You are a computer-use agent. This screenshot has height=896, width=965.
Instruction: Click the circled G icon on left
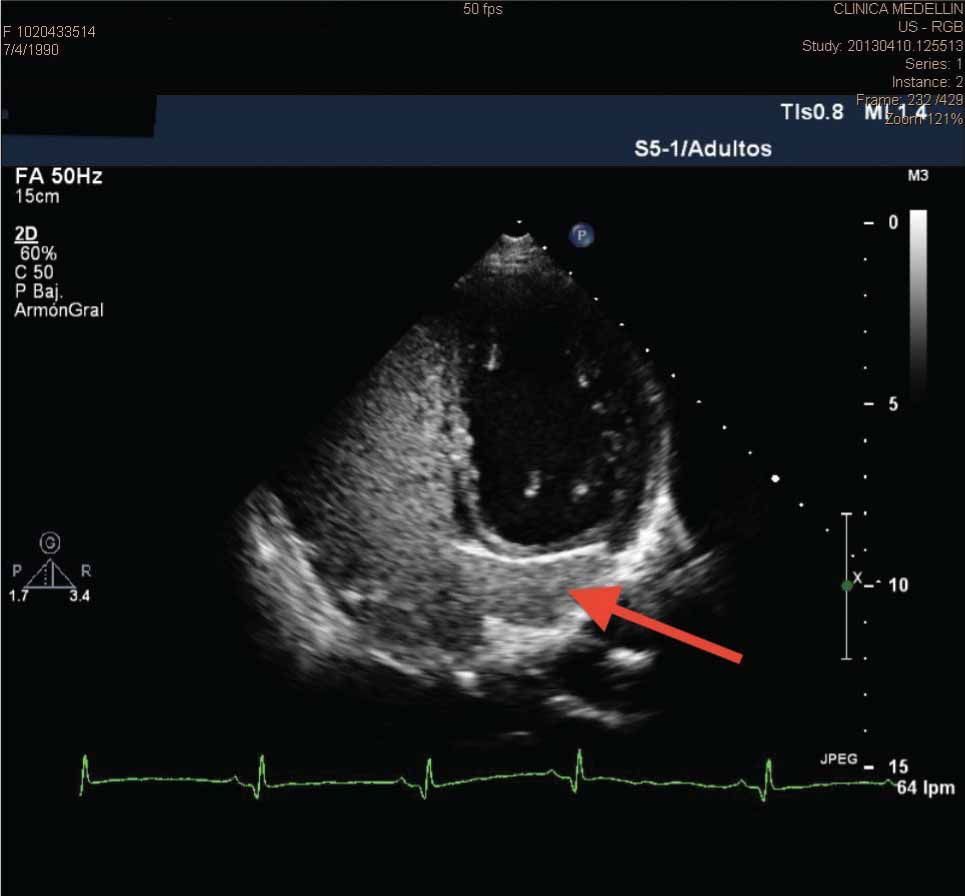click(x=47, y=543)
